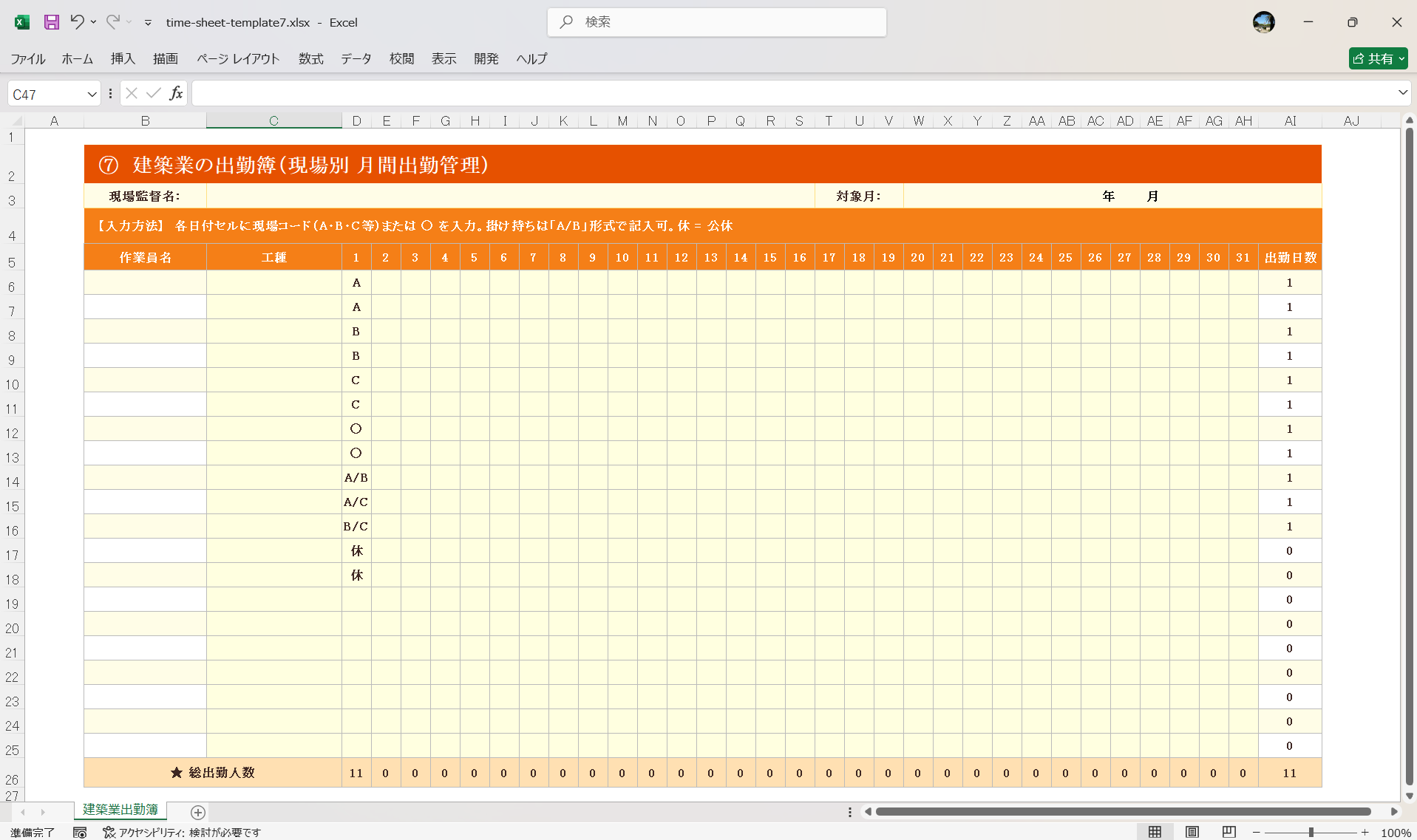Click the Excel app logo icon

coord(21,22)
